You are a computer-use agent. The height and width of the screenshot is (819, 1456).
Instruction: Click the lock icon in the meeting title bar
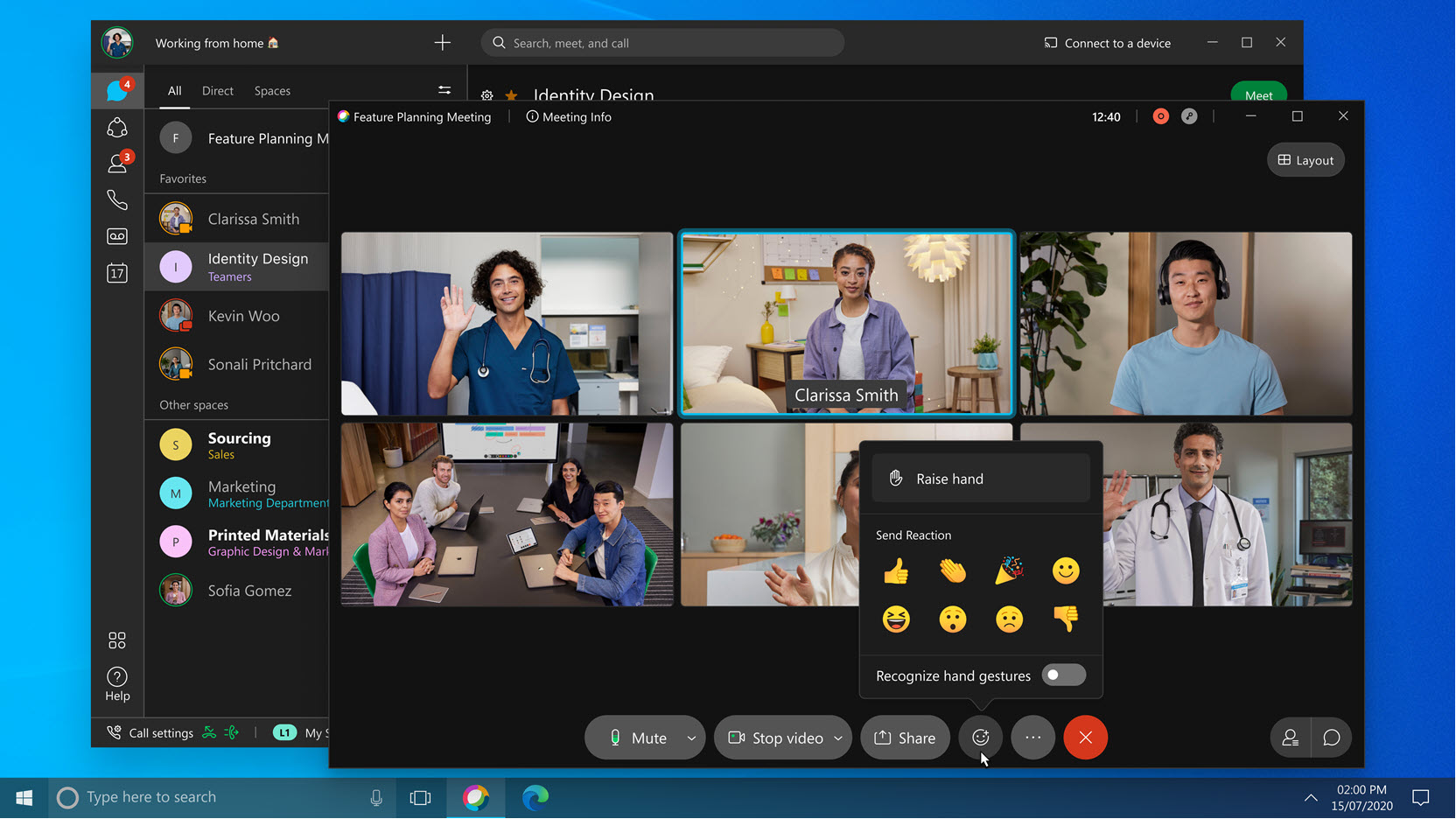pyautogui.click(x=1189, y=116)
